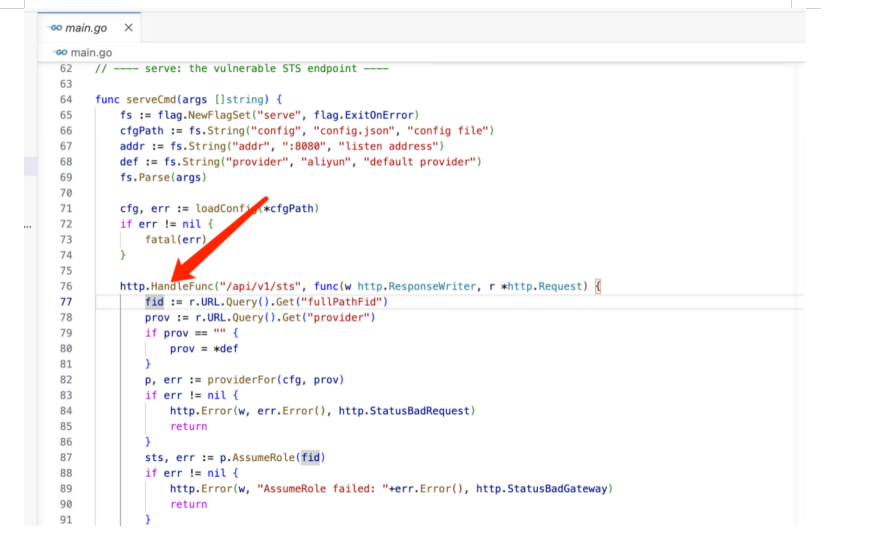The image size is (872, 555).
Task: Click the Go file icon in the tab
Action: (x=55, y=28)
